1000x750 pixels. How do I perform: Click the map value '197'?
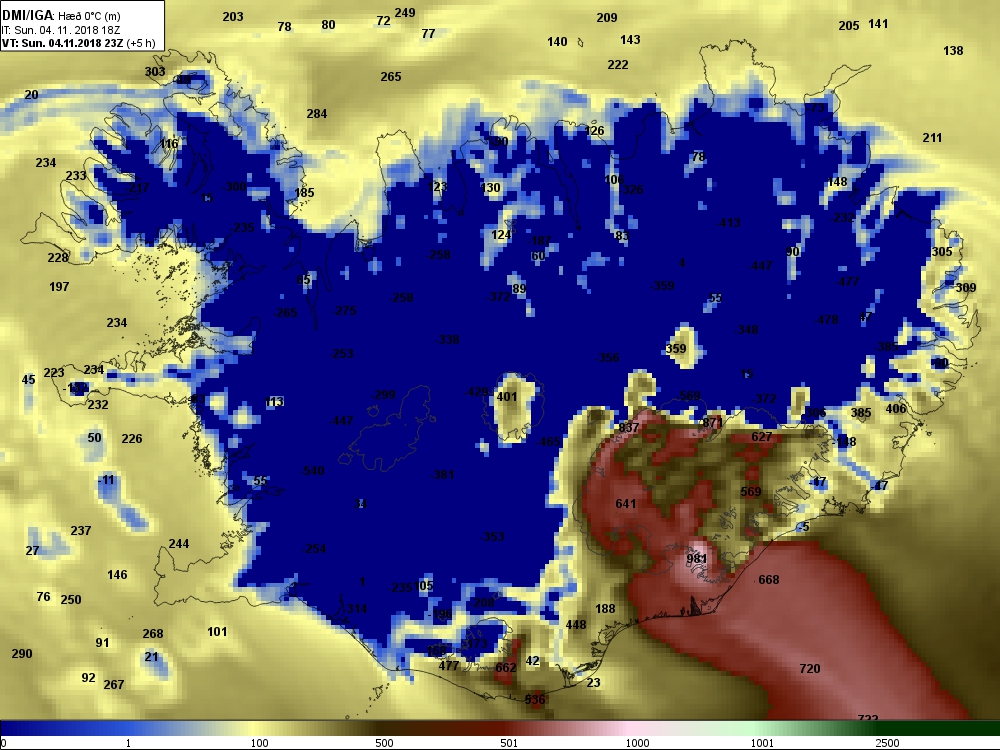click(59, 287)
